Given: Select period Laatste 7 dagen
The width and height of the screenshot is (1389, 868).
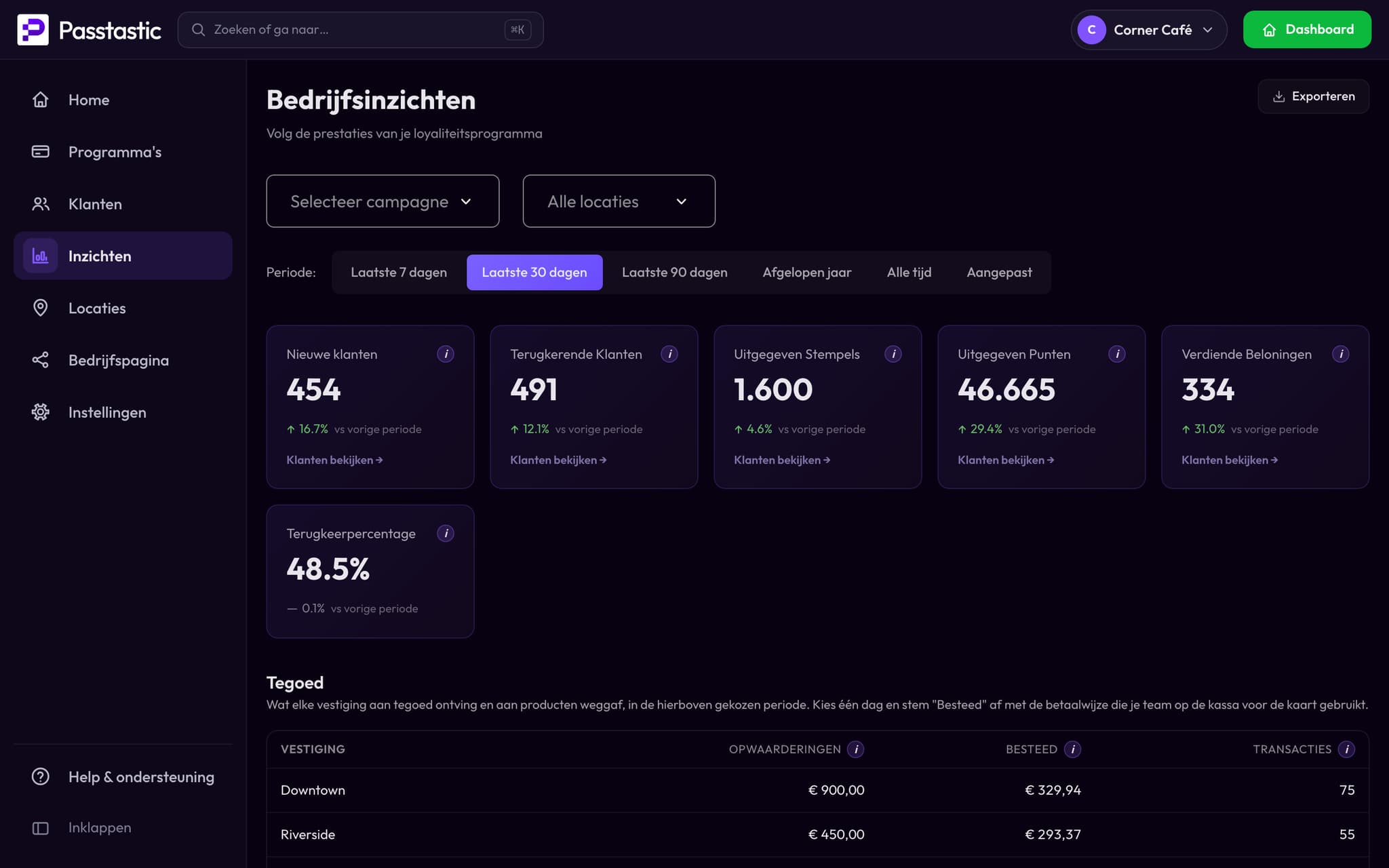Looking at the screenshot, I should pyautogui.click(x=399, y=273).
